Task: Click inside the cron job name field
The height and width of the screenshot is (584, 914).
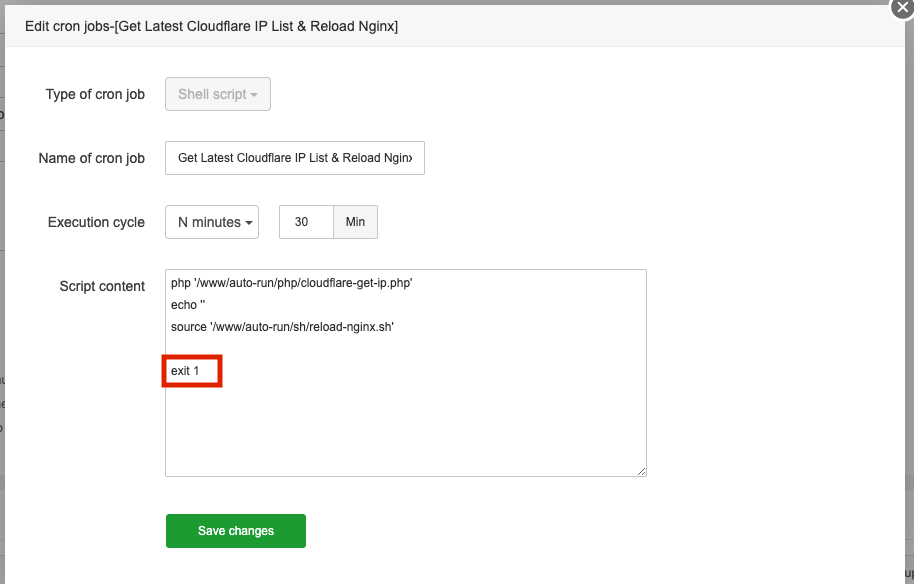Action: click(x=294, y=157)
